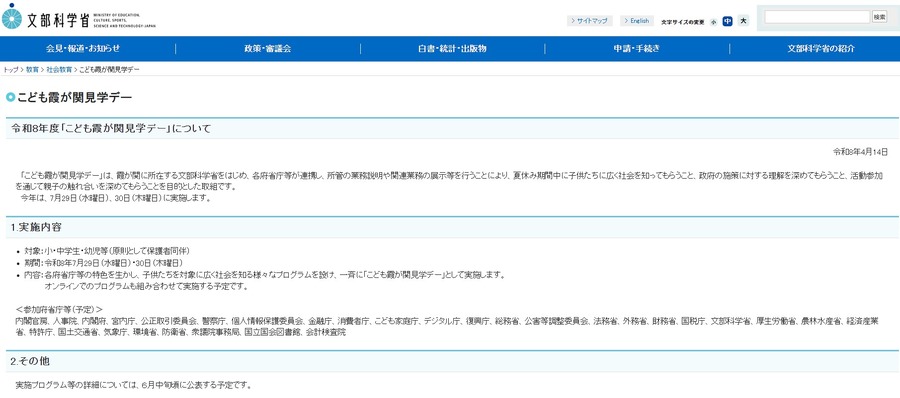Click the label <参加府省庁等(予定)>
The width and height of the screenshot is (900, 398).
click(x=59, y=309)
